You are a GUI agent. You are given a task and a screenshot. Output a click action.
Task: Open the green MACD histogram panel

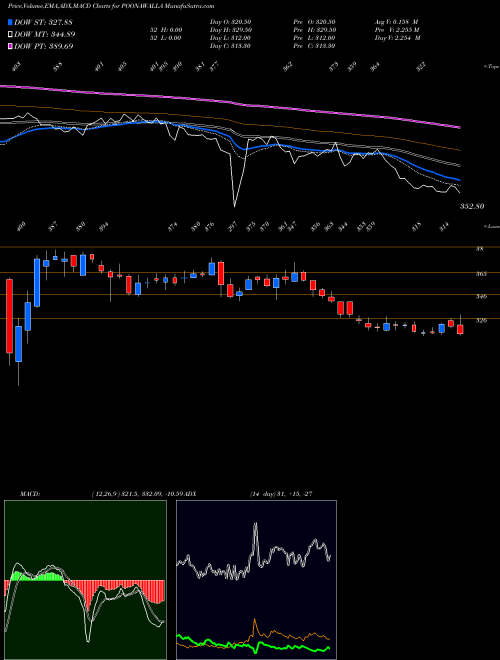click(x=85, y=580)
